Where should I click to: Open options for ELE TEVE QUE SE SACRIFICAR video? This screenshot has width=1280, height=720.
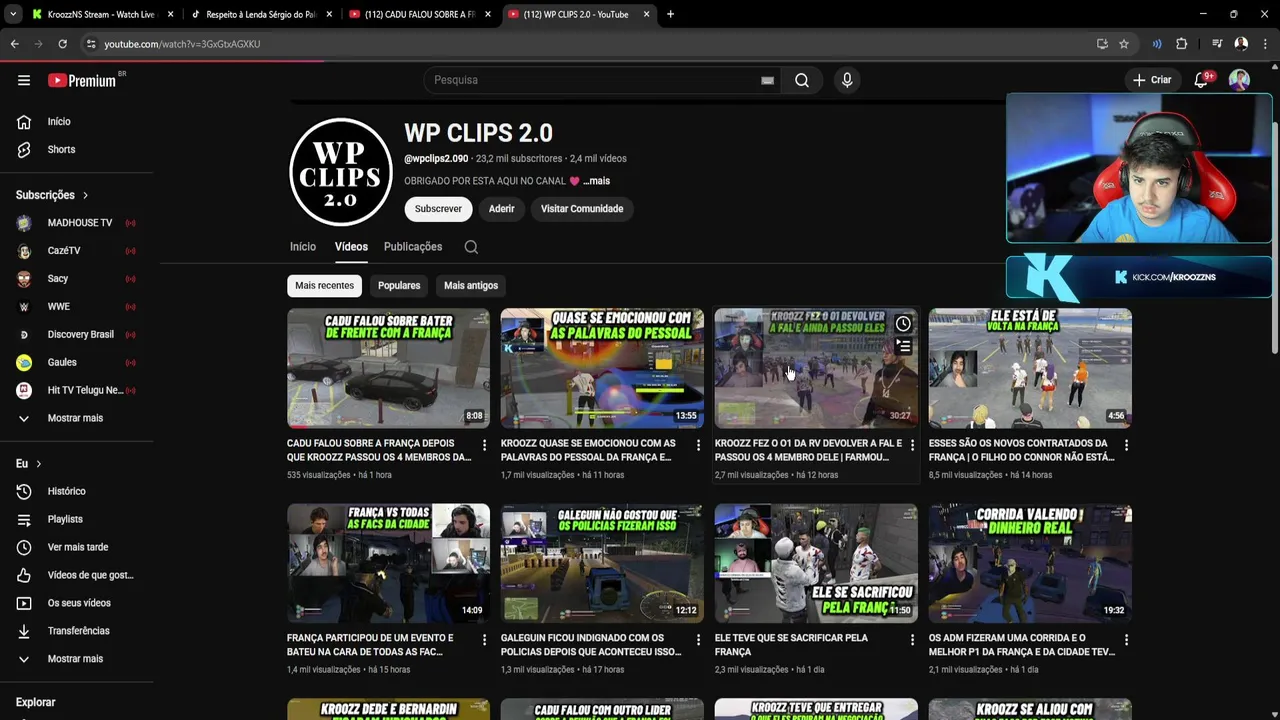tap(912, 639)
